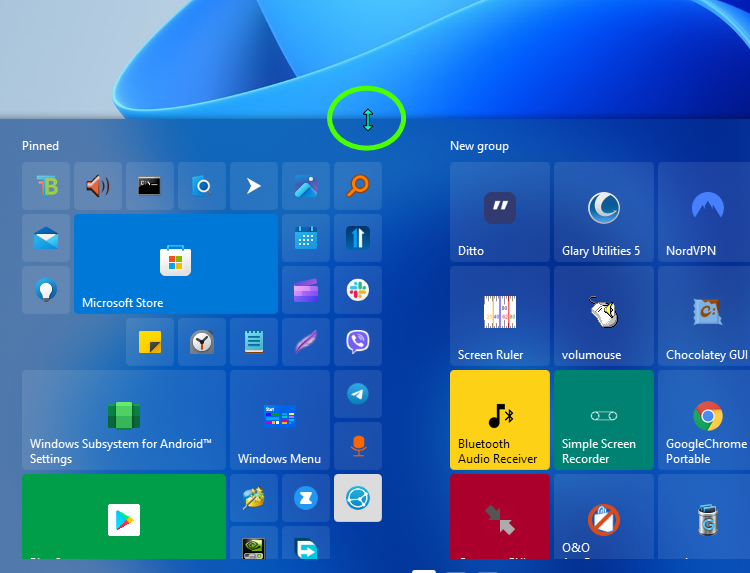Viewport: 750px width, 573px height.
Task: Open the yellow Sticky Notes tile
Action: pyautogui.click(x=150, y=342)
